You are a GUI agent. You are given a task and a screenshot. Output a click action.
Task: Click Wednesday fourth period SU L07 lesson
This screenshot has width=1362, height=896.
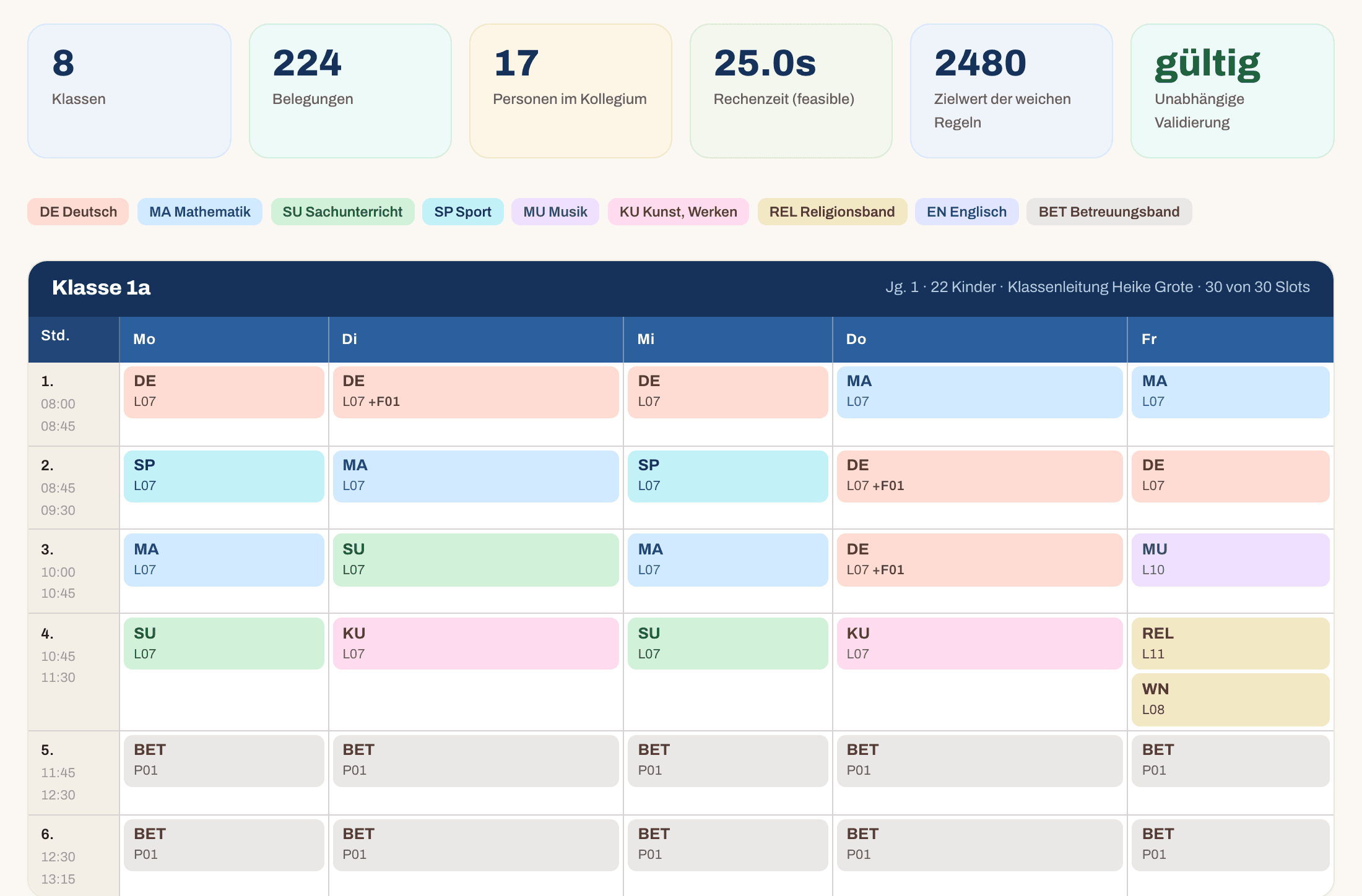click(728, 644)
